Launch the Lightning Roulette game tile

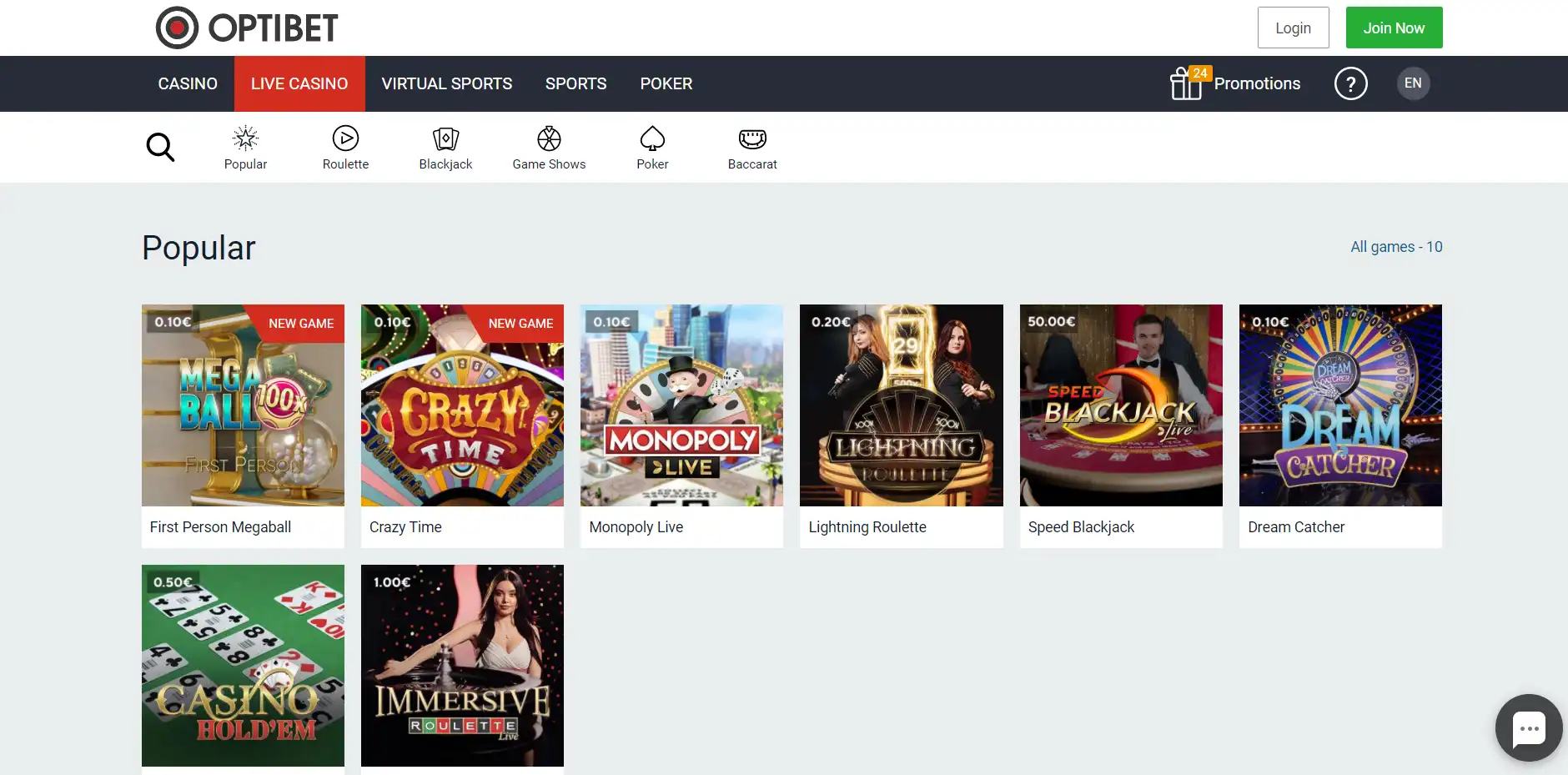point(901,405)
